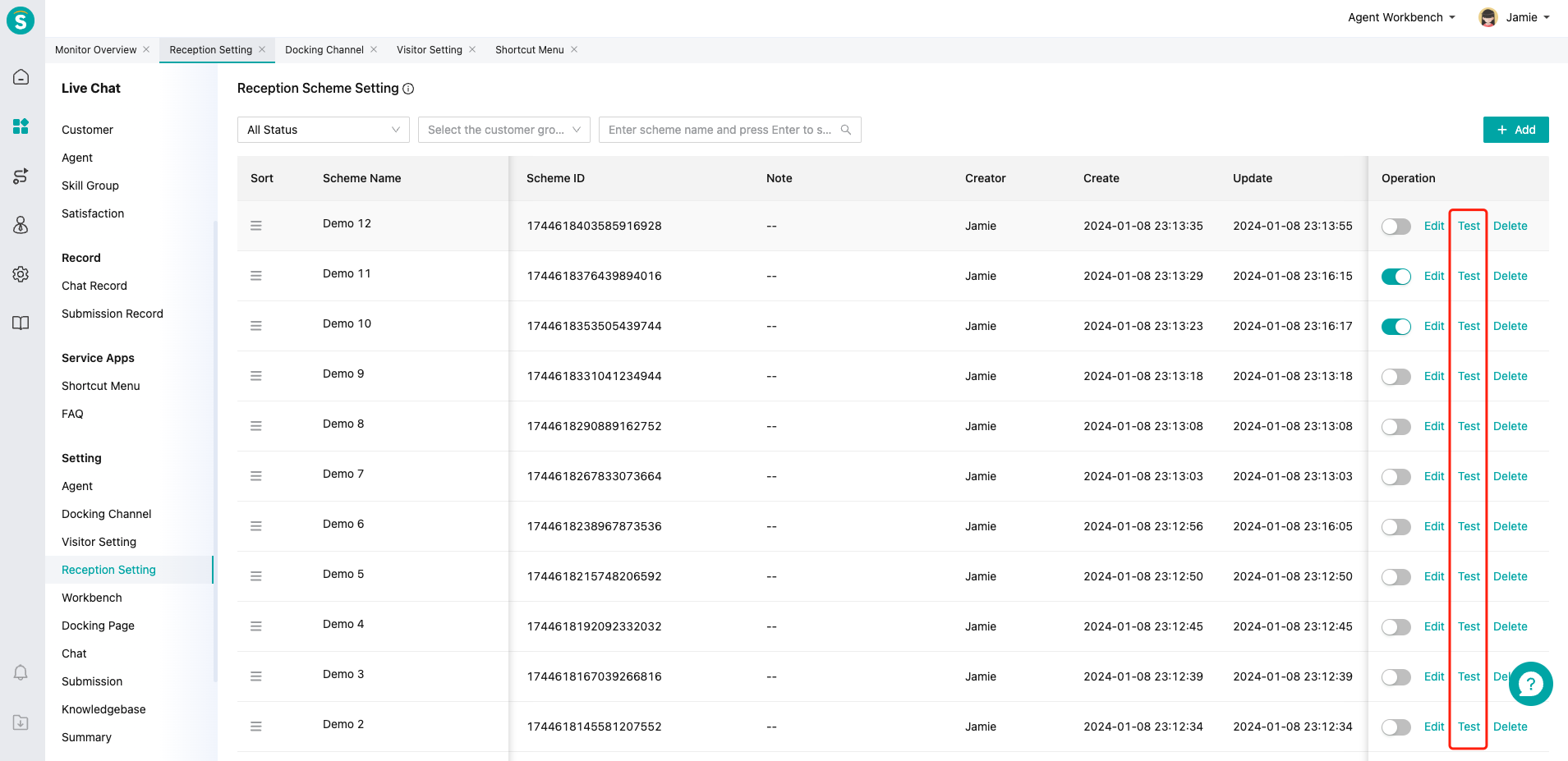Grab the sort handle for Demo 7

(256, 476)
